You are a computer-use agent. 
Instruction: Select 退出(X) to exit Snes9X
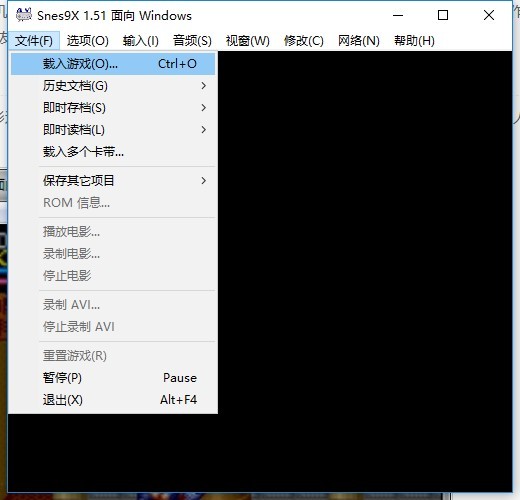[x=113, y=400]
